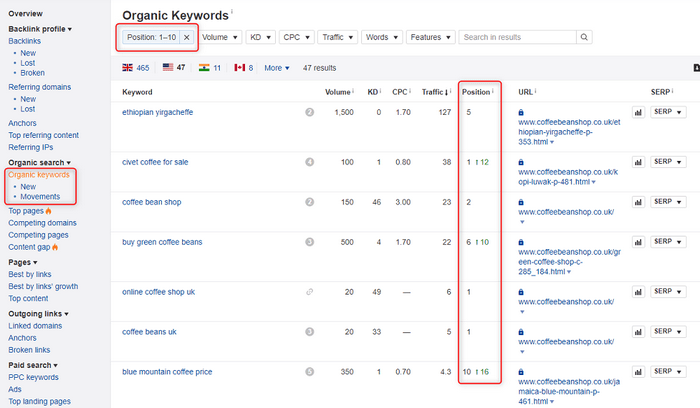The image size is (700, 408).
Task: Open Backlinks in the sidebar
Action: (x=25, y=41)
